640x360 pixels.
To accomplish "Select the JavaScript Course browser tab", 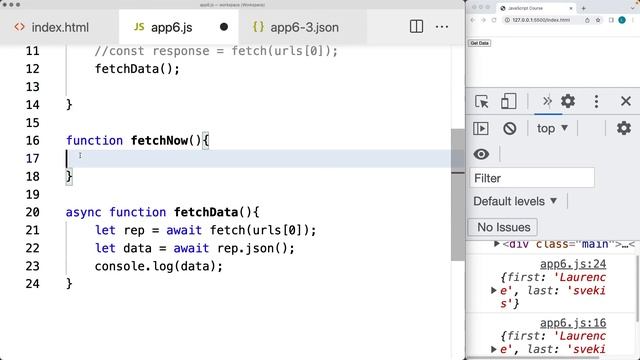I will pos(536,8).
